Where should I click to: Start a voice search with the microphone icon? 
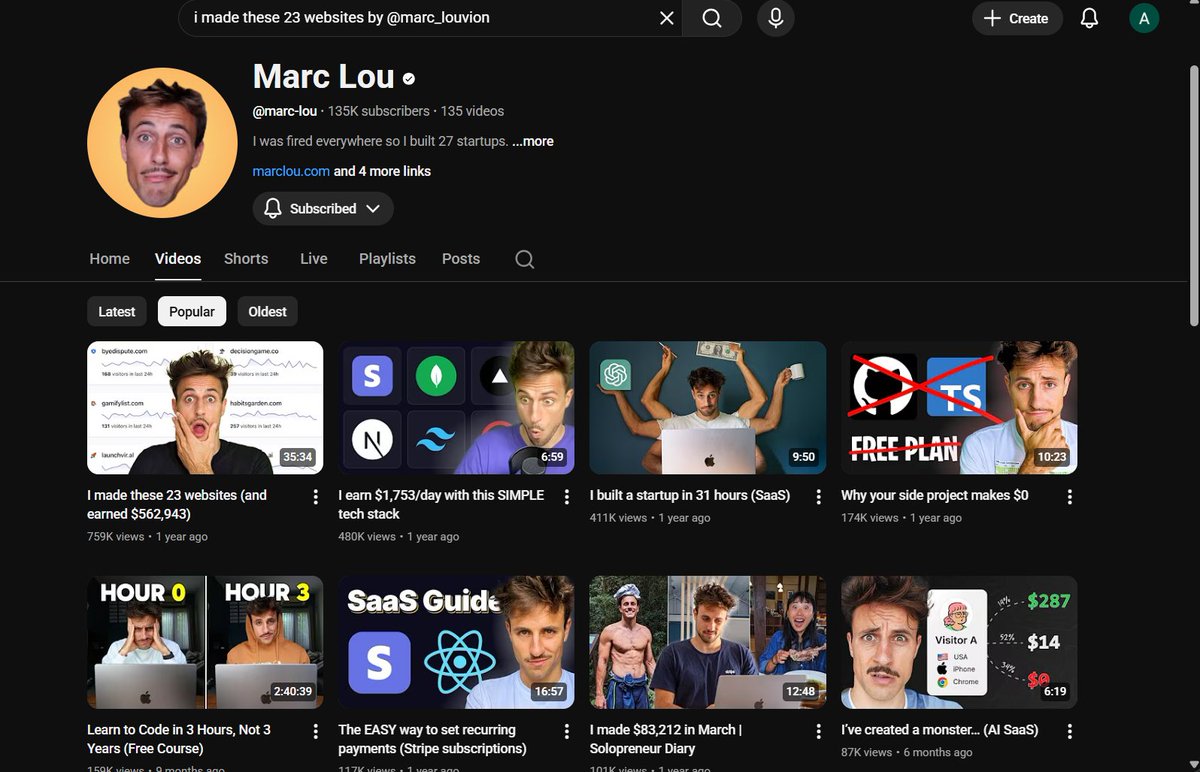coord(775,18)
